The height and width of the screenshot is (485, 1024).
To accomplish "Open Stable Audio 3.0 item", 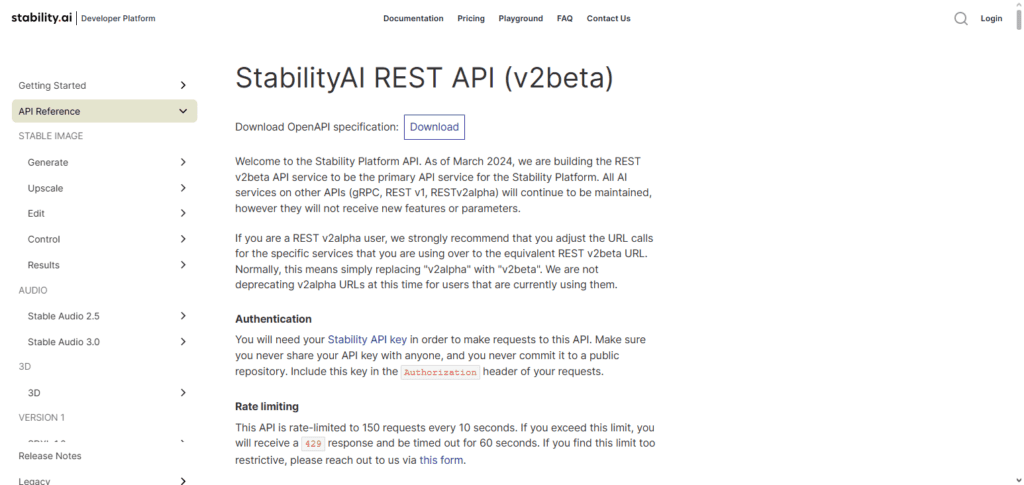I will 63,342.
